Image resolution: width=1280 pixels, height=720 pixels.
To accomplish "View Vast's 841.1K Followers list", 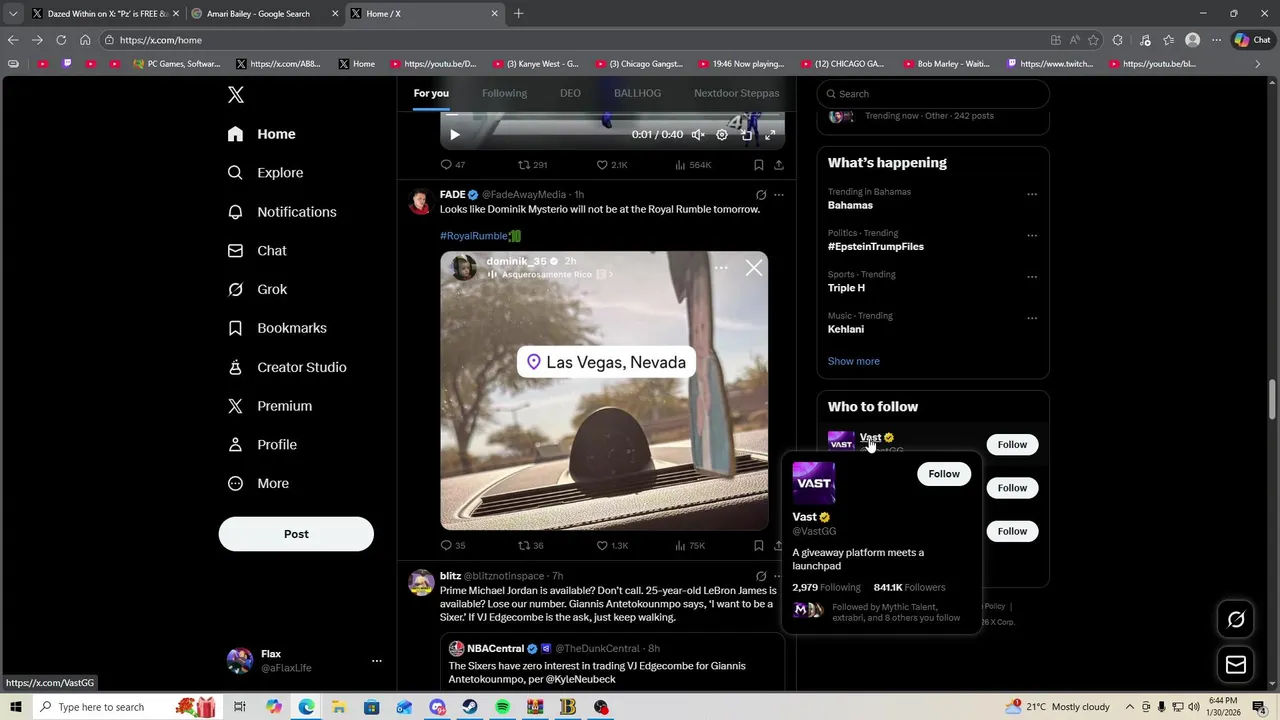I will click(909, 587).
